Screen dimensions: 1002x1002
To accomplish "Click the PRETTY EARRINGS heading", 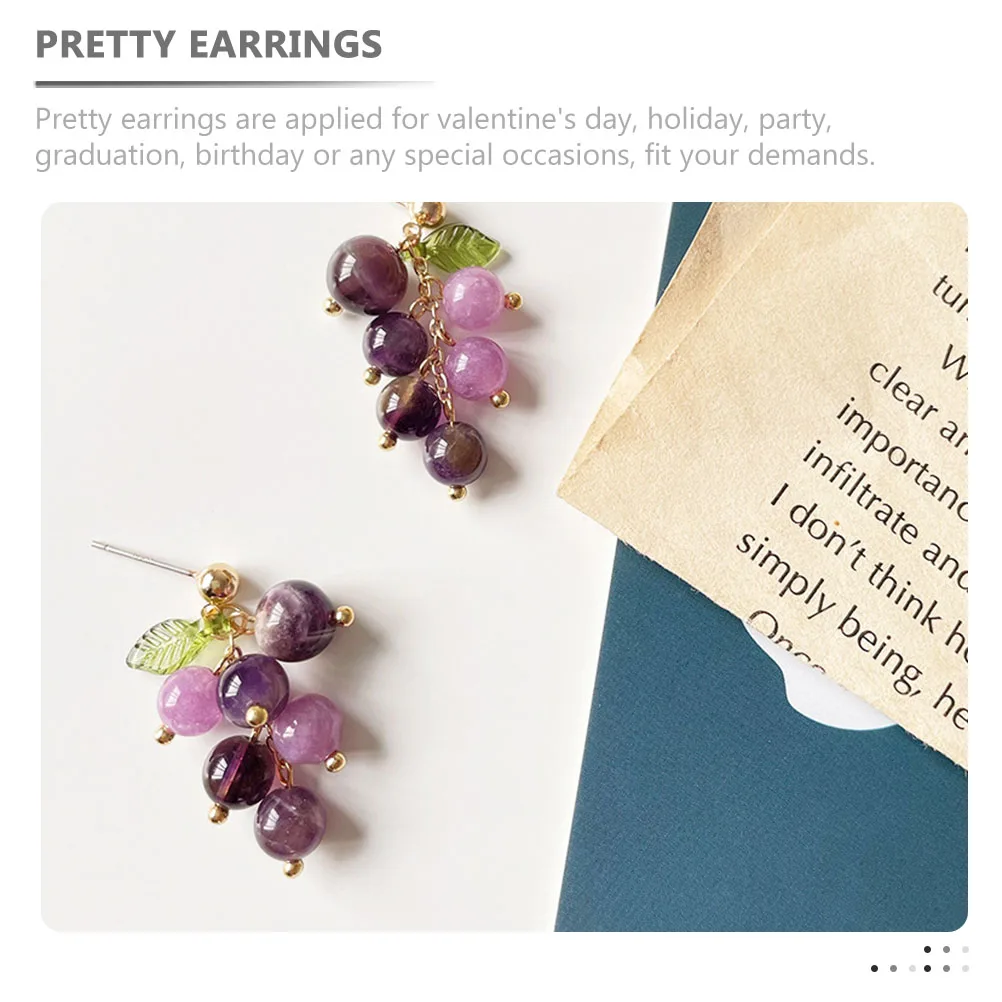I will [x=208, y=44].
